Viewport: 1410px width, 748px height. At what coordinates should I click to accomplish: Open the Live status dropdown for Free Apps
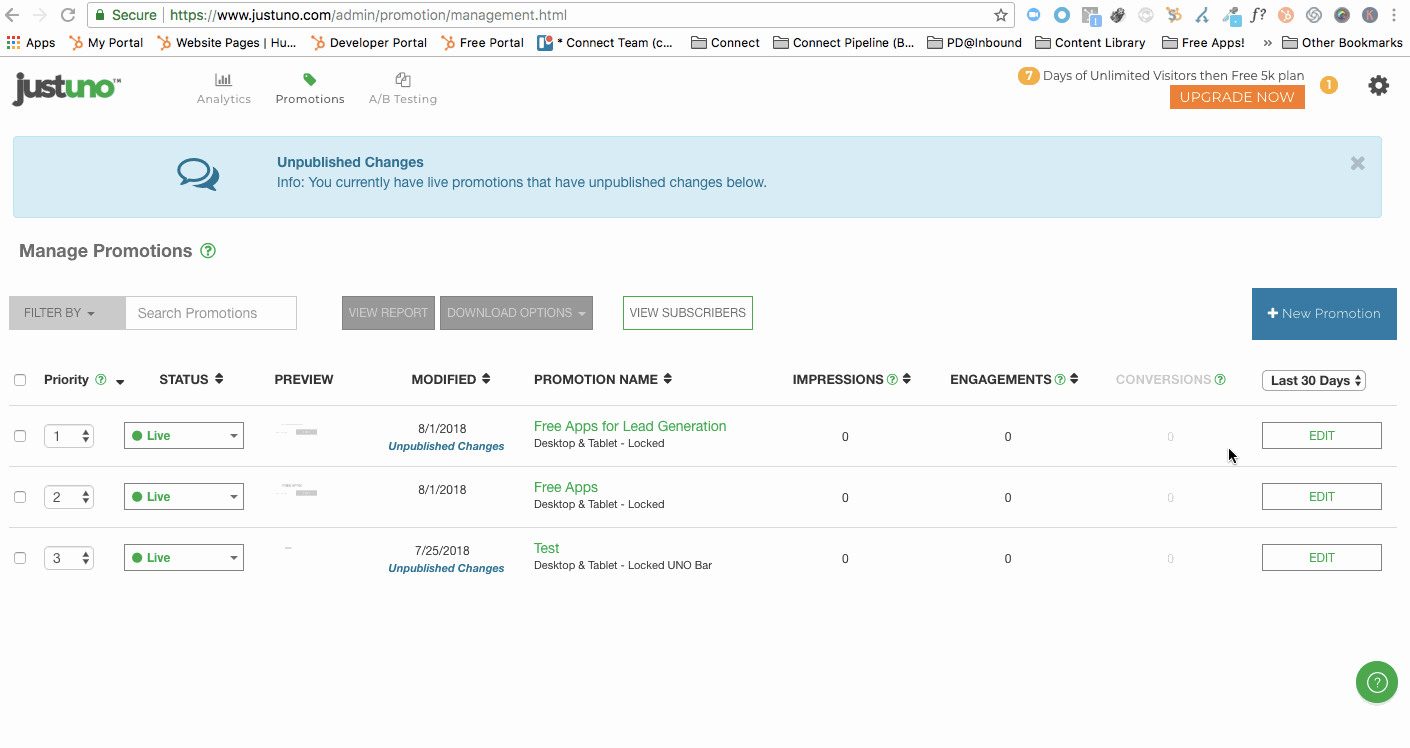184,497
